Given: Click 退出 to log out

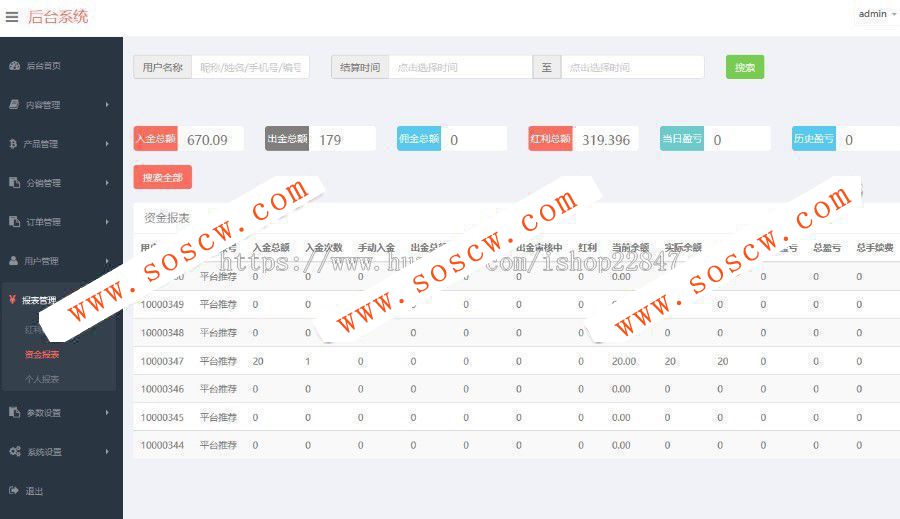Looking at the screenshot, I should click(x=34, y=491).
